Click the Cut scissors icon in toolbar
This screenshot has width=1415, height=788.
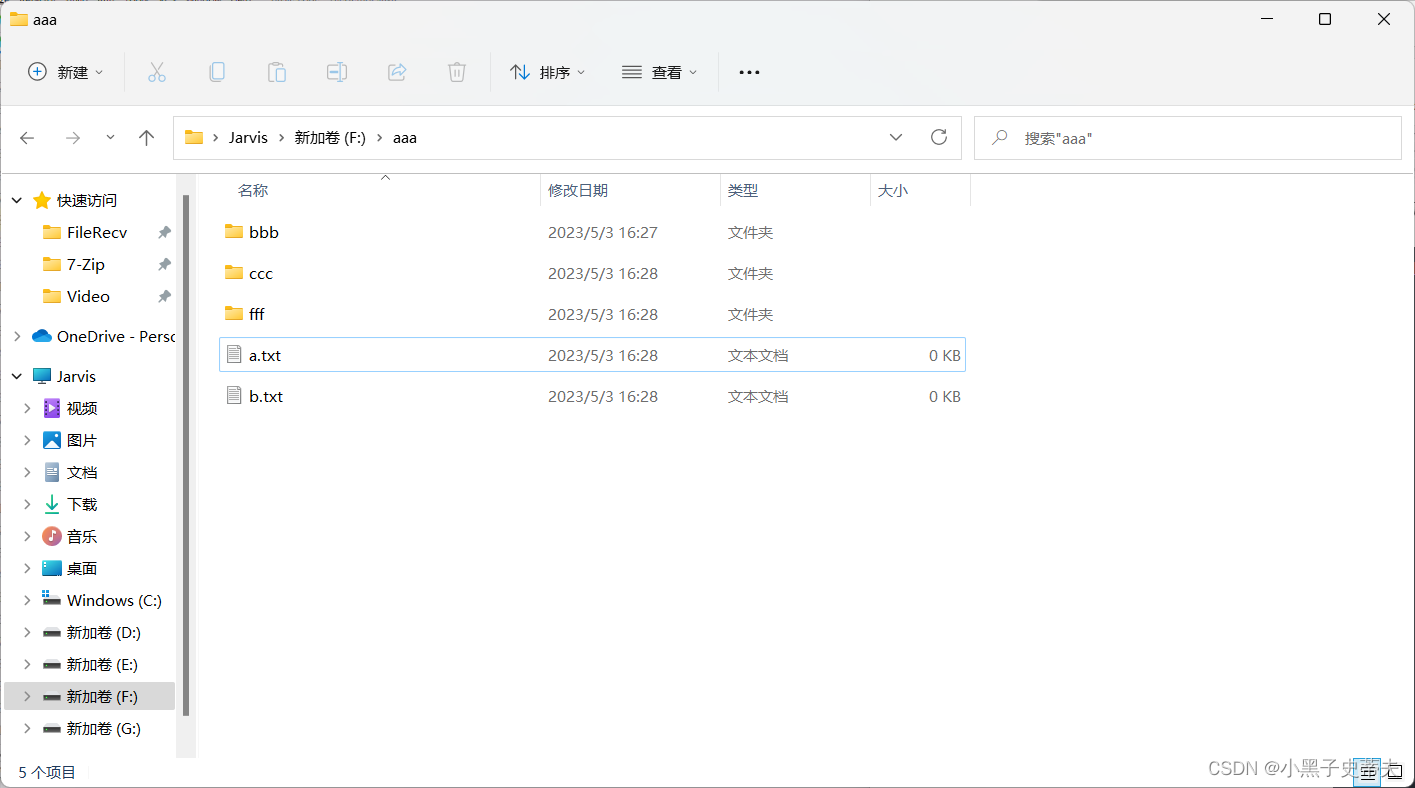[x=157, y=72]
